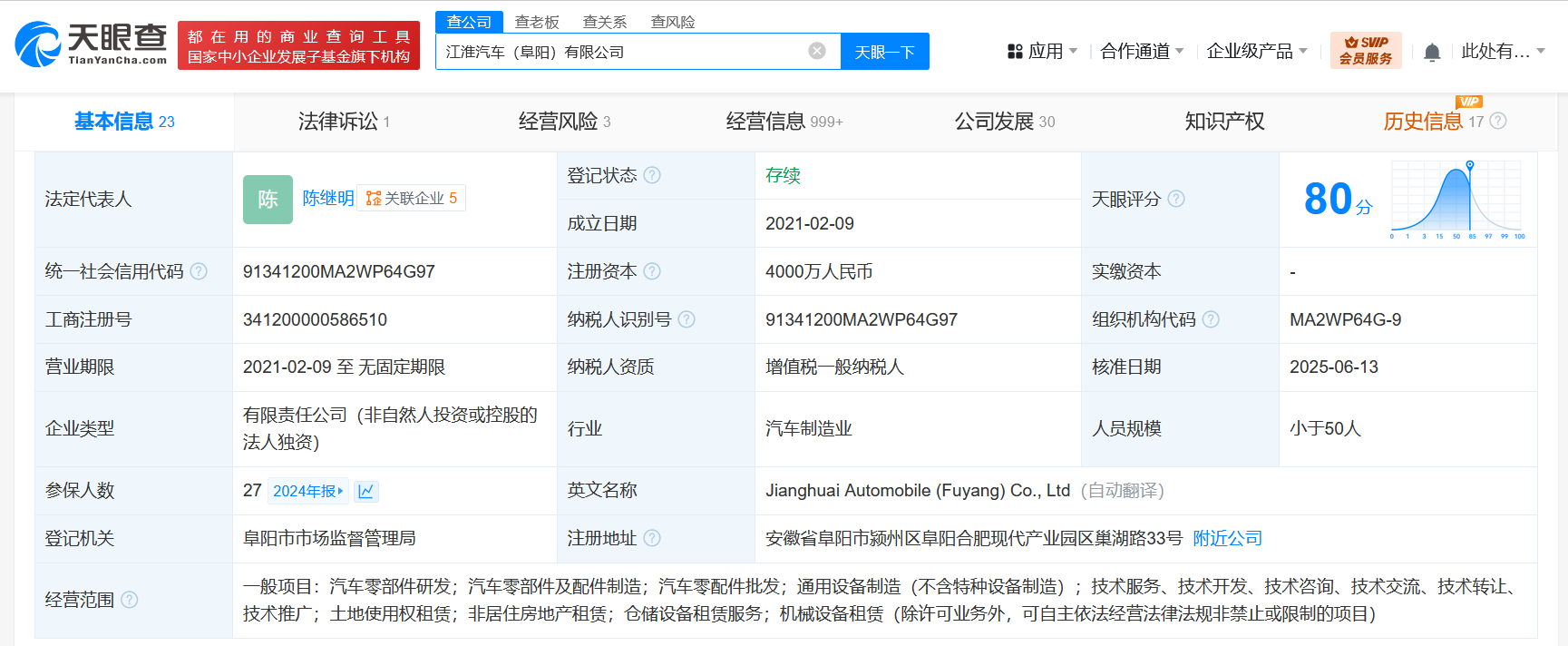Click the 阜阳市市场监督管理局 registration authority
This screenshot has height=646, width=1568.
tap(329, 538)
